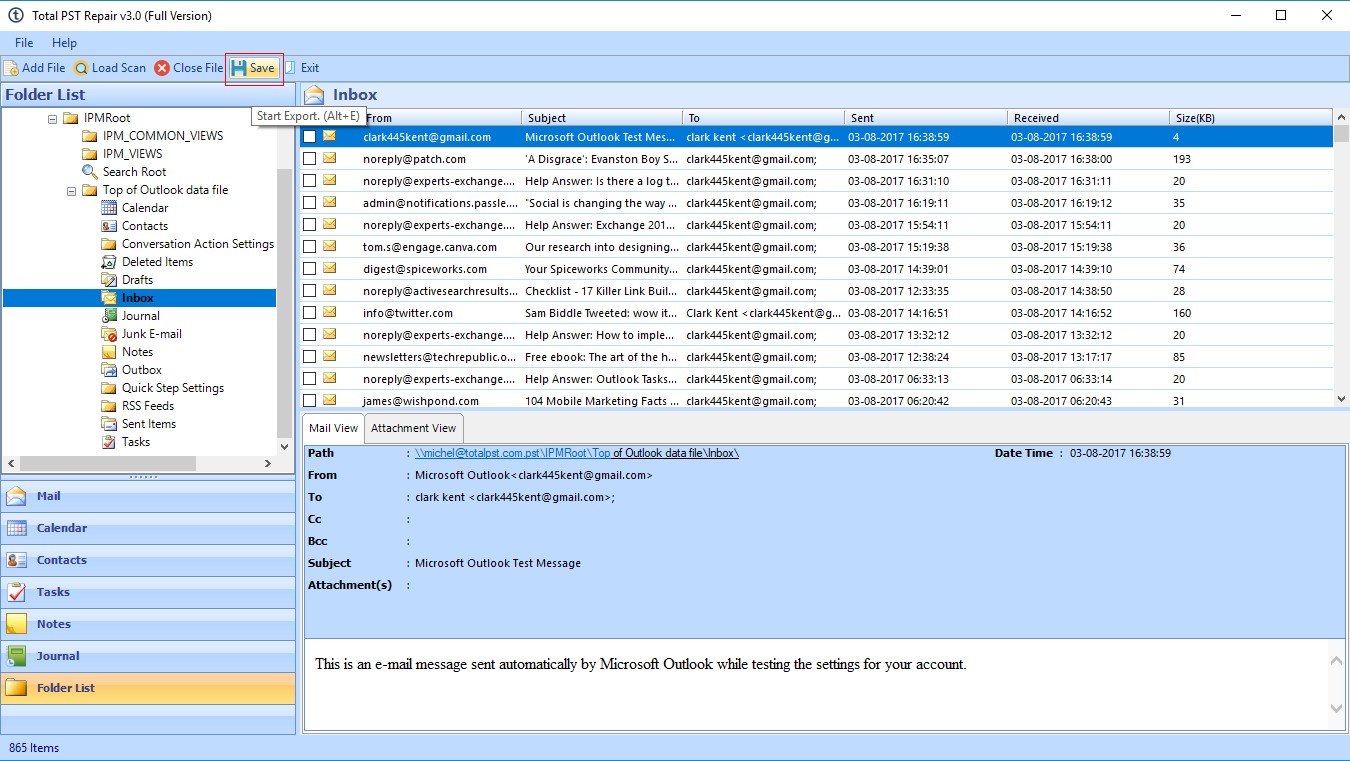The width and height of the screenshot is (1350, 761).
Task: Open the Journal folder in tree
Action: [x=141, y=316]
